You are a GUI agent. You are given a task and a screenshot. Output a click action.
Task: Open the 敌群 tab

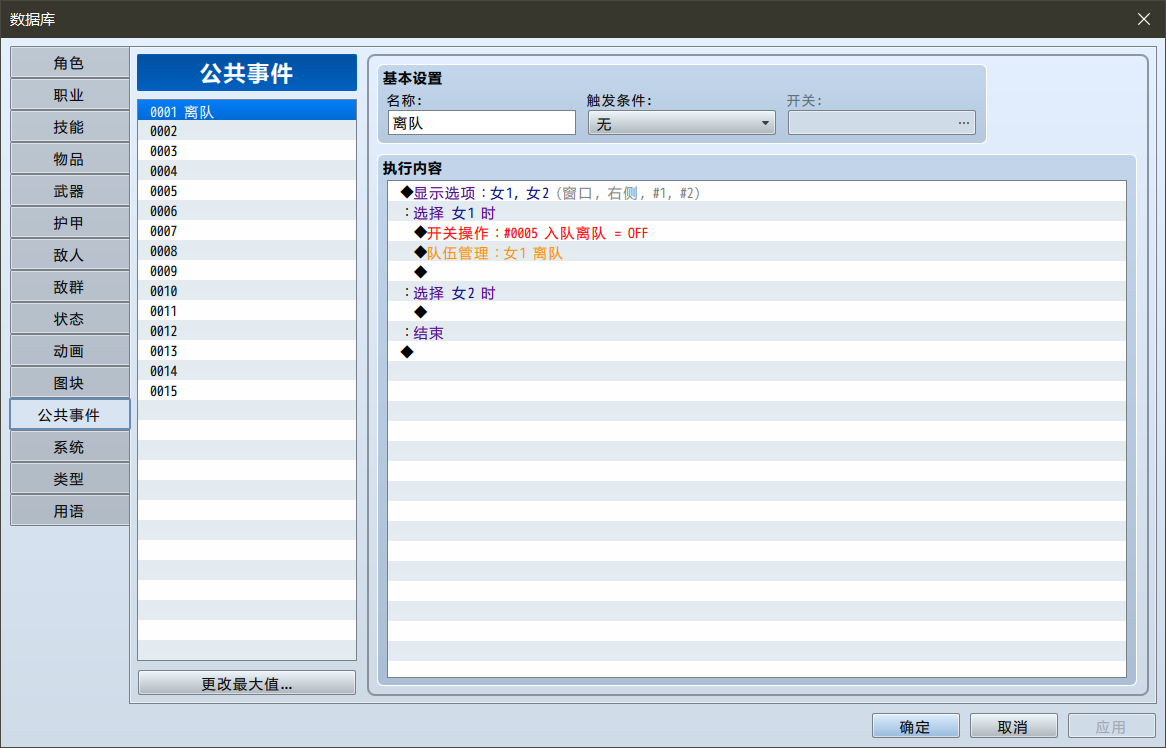69,287
